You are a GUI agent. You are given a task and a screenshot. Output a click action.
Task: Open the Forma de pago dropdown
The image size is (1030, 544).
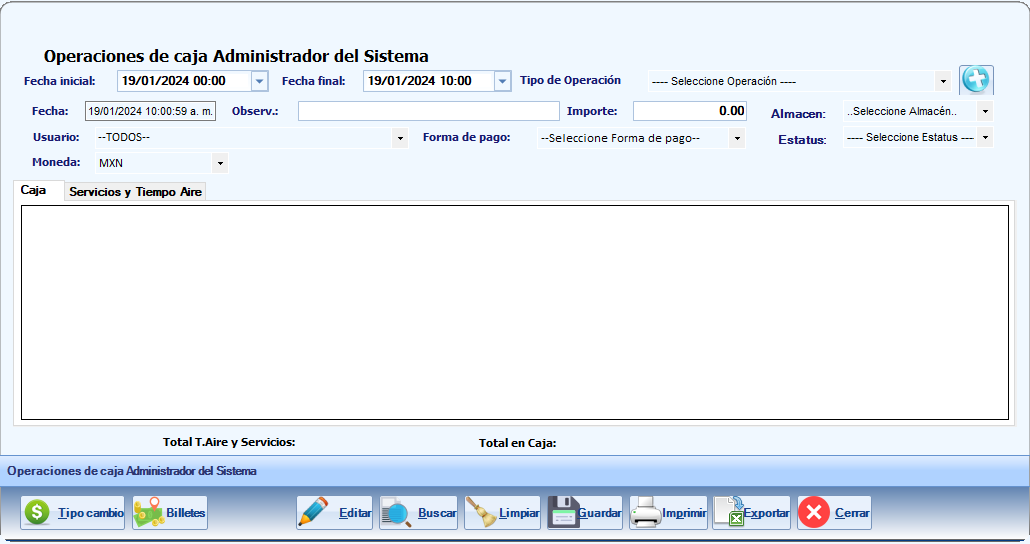pyautogui.click(x=737, y=138)
